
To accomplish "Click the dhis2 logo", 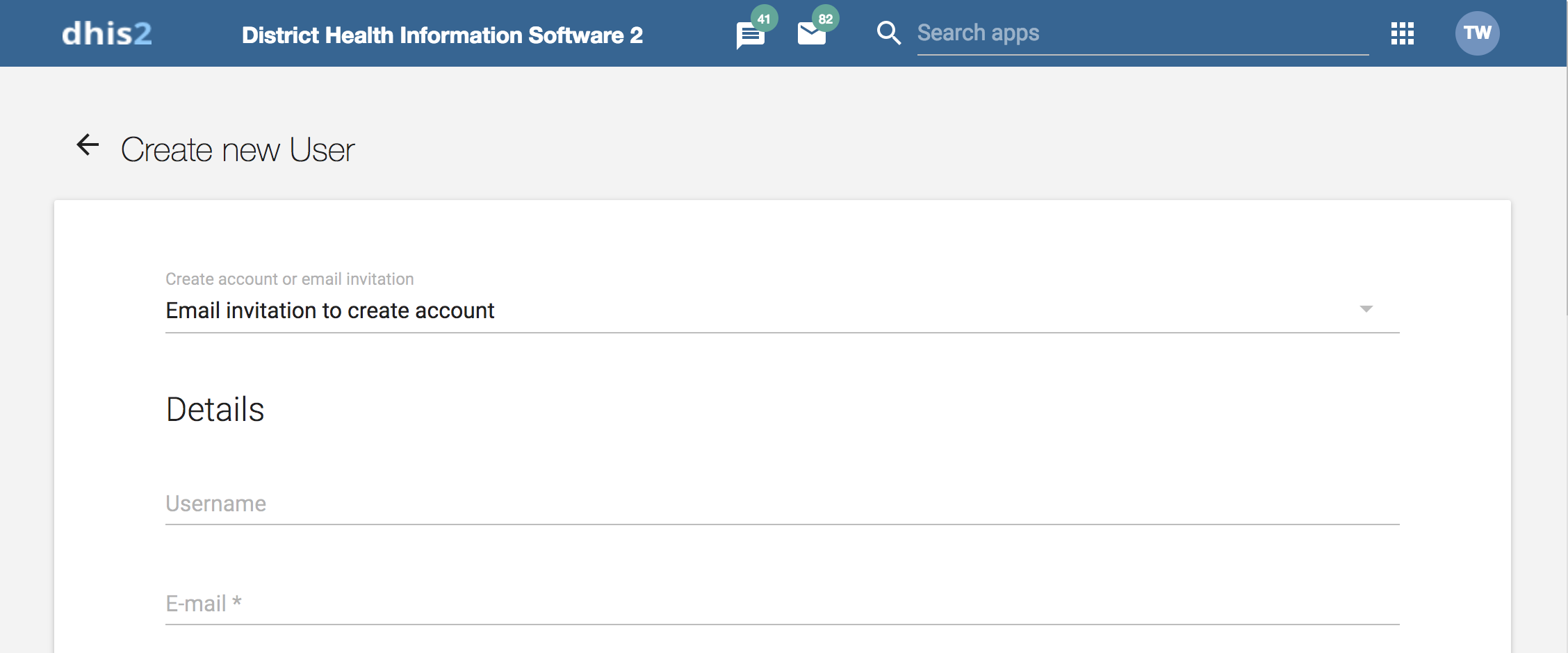I will (107, 33).
